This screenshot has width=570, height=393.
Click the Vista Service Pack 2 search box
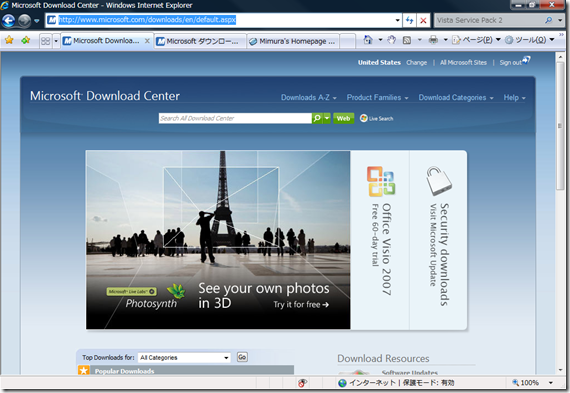tap(489, 20)
